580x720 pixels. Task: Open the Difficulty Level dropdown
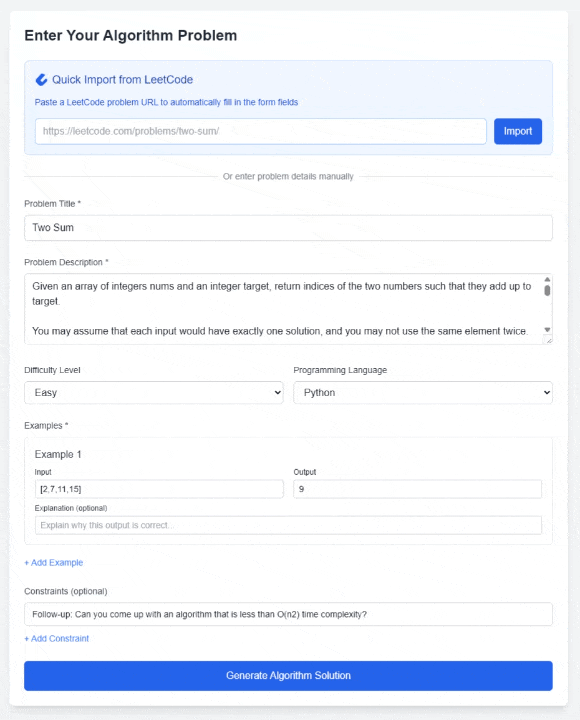[x=154, y=393]
